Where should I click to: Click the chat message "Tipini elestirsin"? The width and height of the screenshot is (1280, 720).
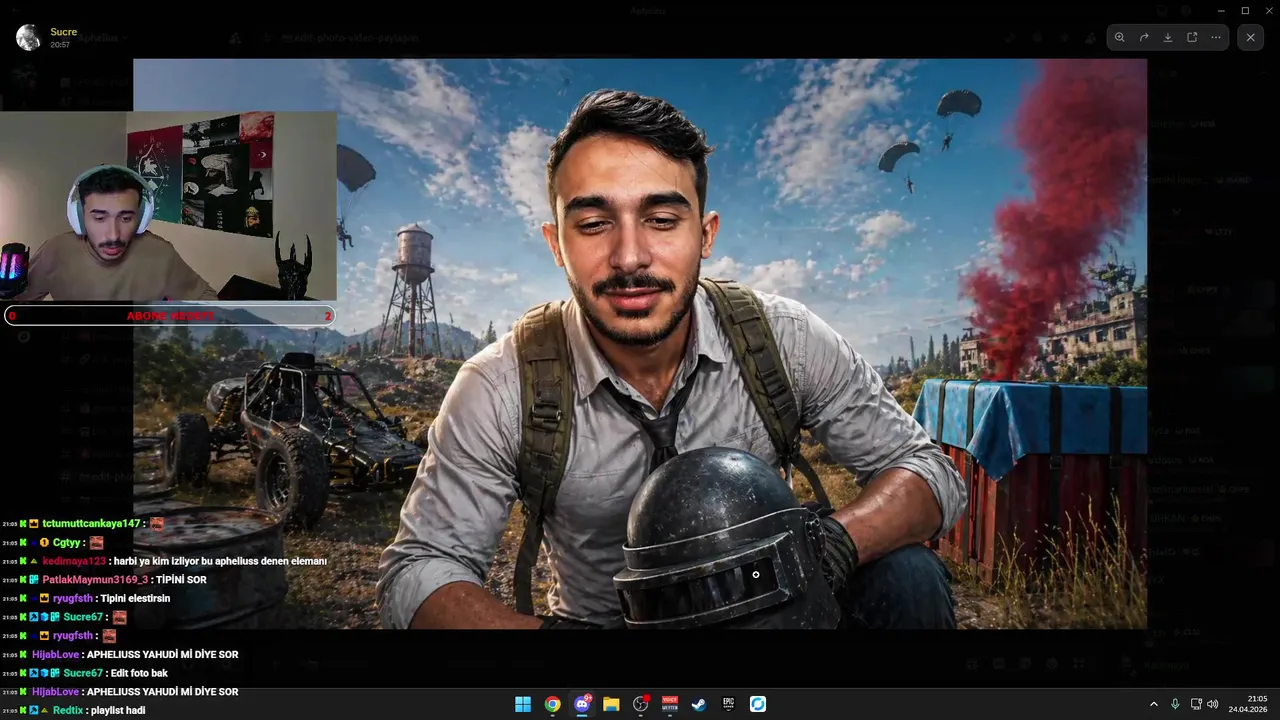tap(135, 598)
